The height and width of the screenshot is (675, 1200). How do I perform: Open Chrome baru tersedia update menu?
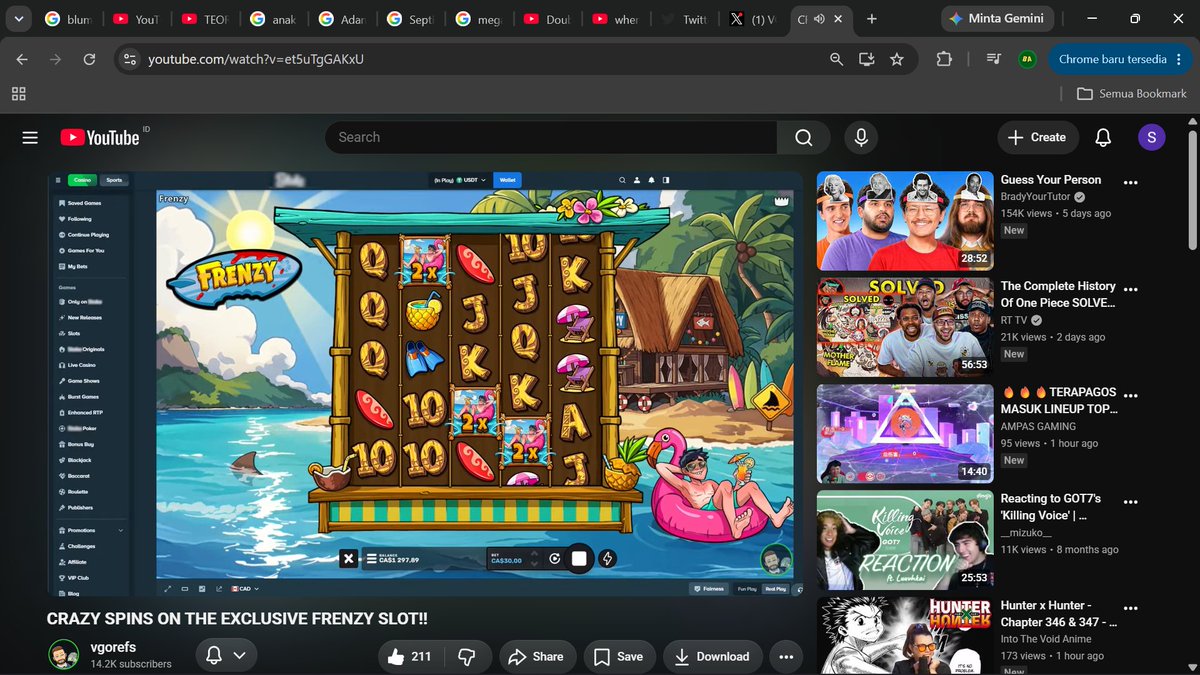(1119, 59)
